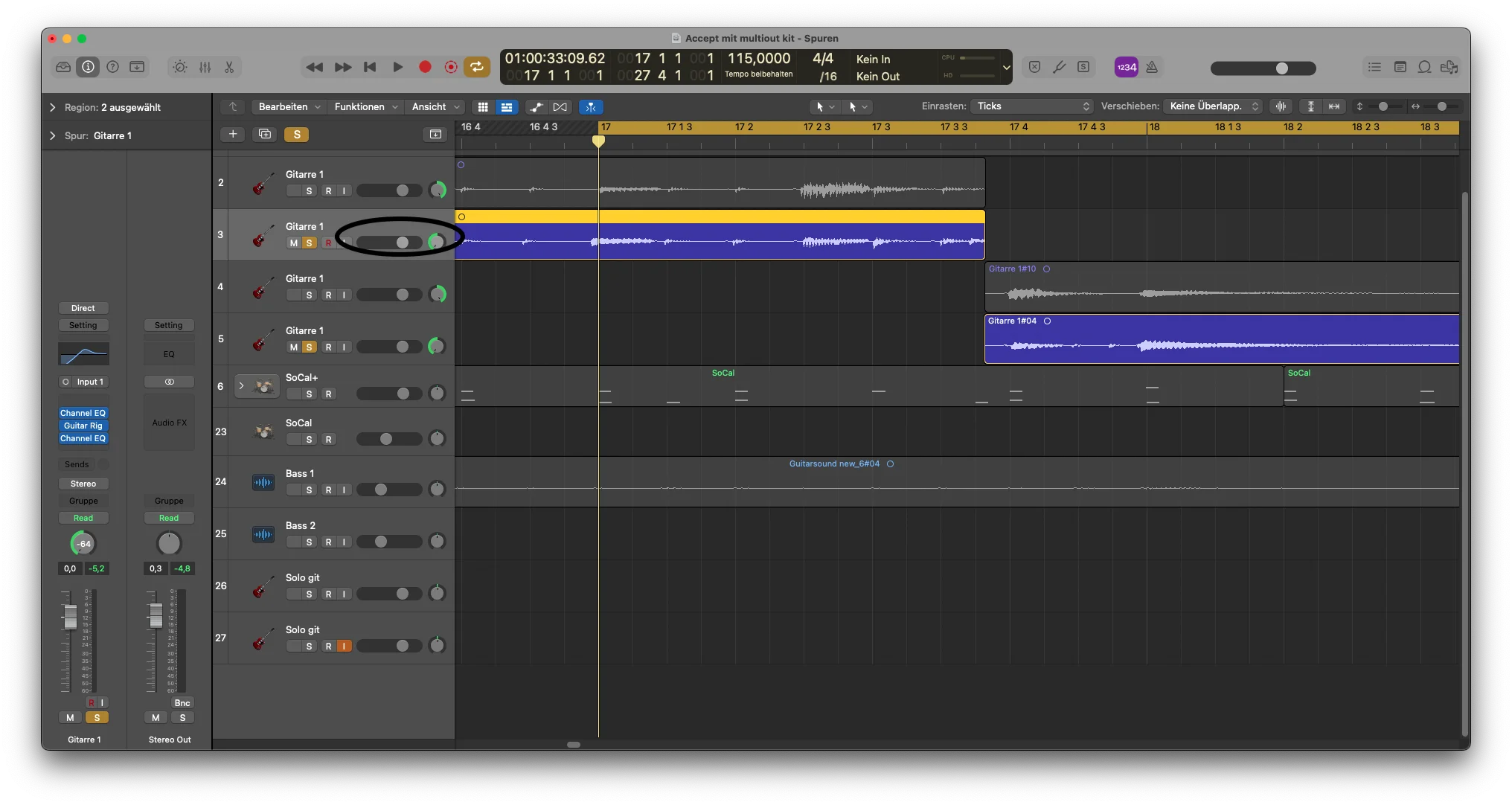Expand the Region inspector disclosure triangle

click(x=52, y=107)
